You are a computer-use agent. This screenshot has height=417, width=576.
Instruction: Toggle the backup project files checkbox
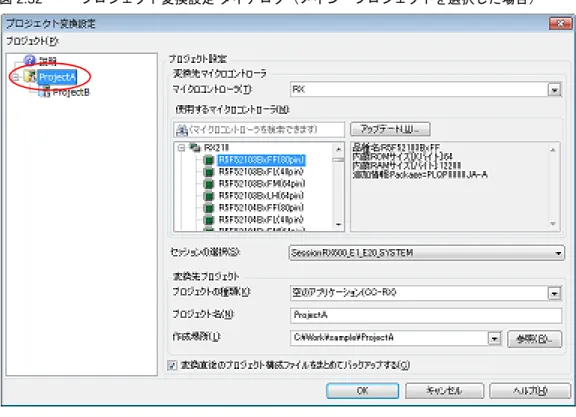point(172,365)
